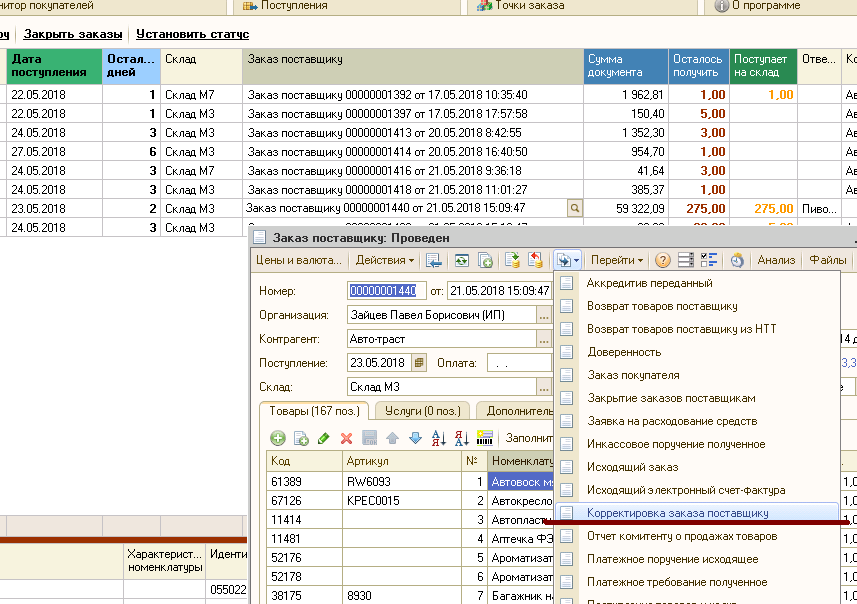857x604 pixels.
Task: Click Закрыть заказы button
Action: [x=73, y=34]
